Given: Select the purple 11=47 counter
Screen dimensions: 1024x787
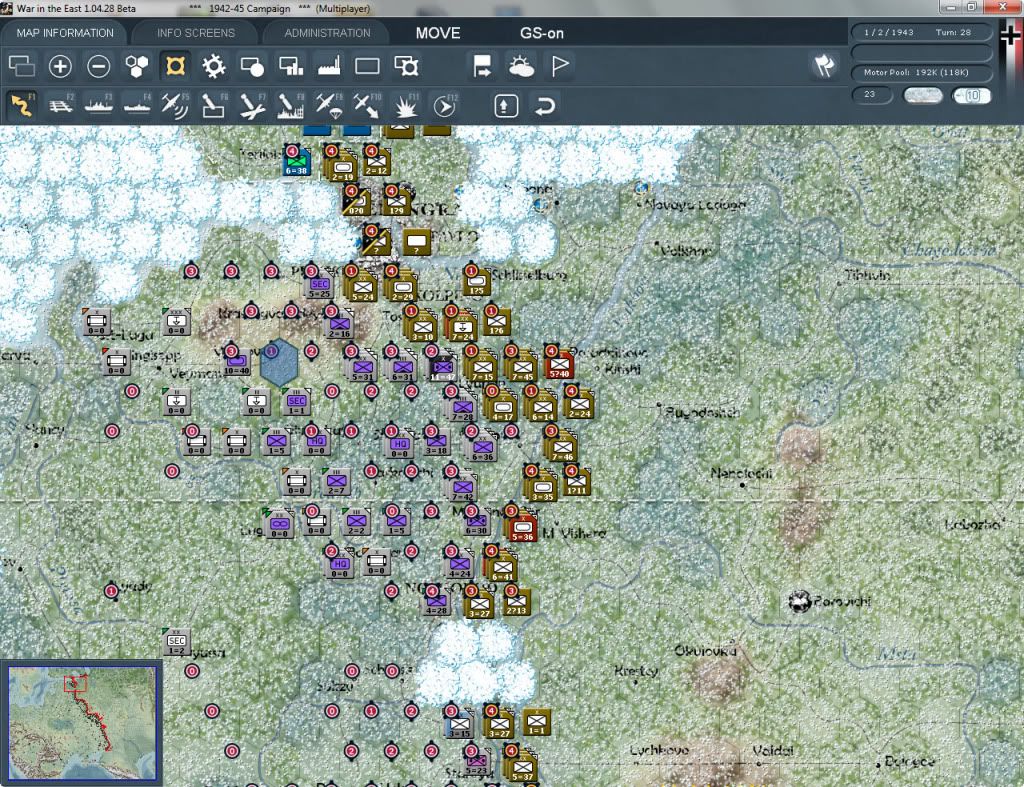Looking at the screenshot, I should (x=443, y=368).
